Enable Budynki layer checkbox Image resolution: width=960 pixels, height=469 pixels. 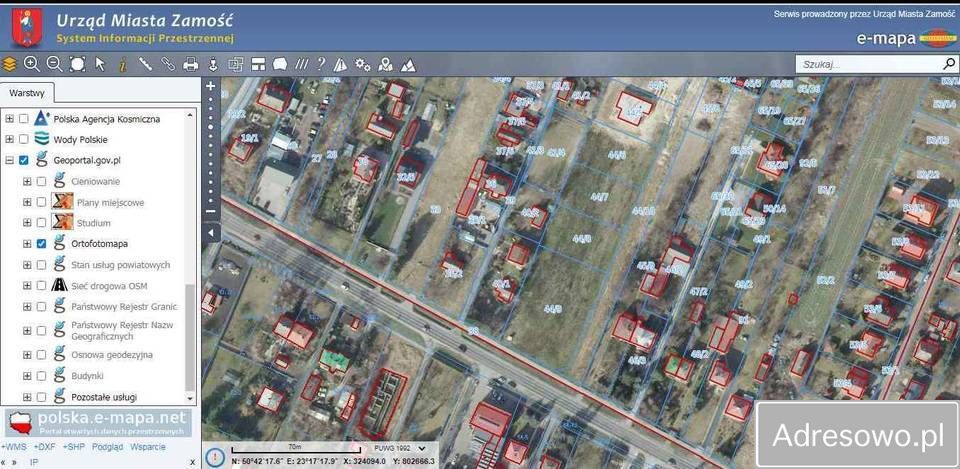coord(41,376)
